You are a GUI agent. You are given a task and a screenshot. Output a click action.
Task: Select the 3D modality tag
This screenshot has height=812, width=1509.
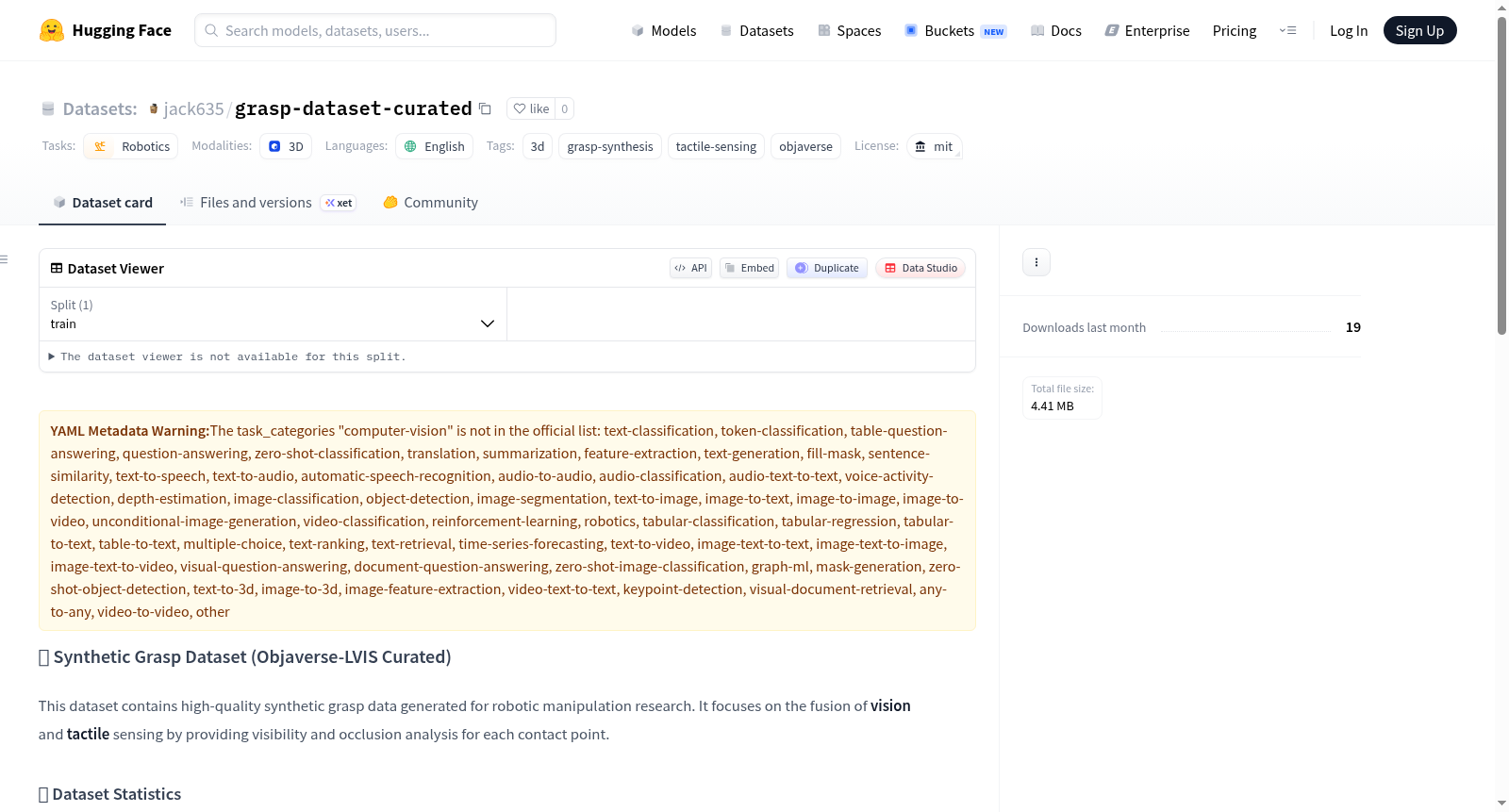pos(286,146)
